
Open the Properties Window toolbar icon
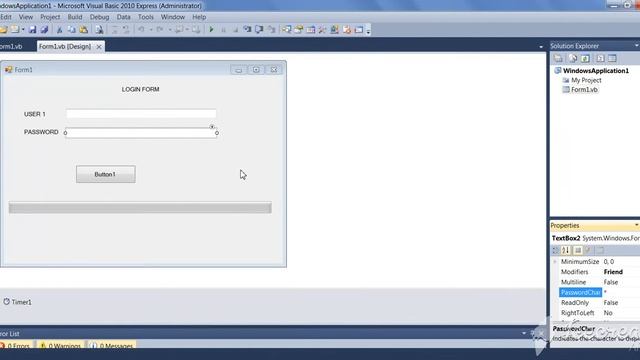pos(299,29)
